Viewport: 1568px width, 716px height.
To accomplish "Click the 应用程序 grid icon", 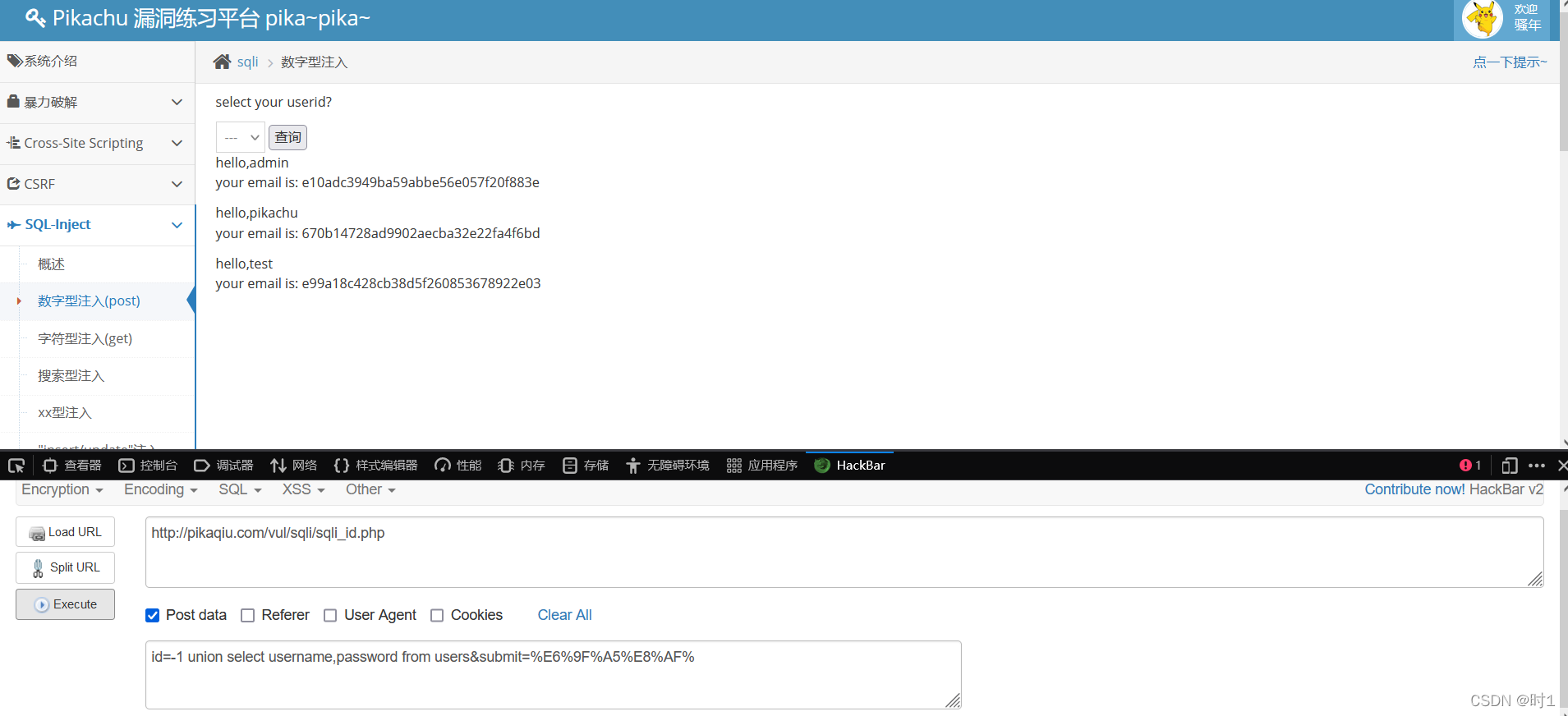I will click(734, 466).
